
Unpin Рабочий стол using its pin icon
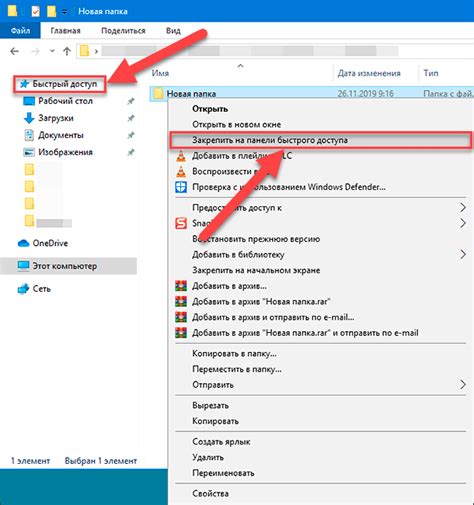pyautogui.click(x=131, y=101)
